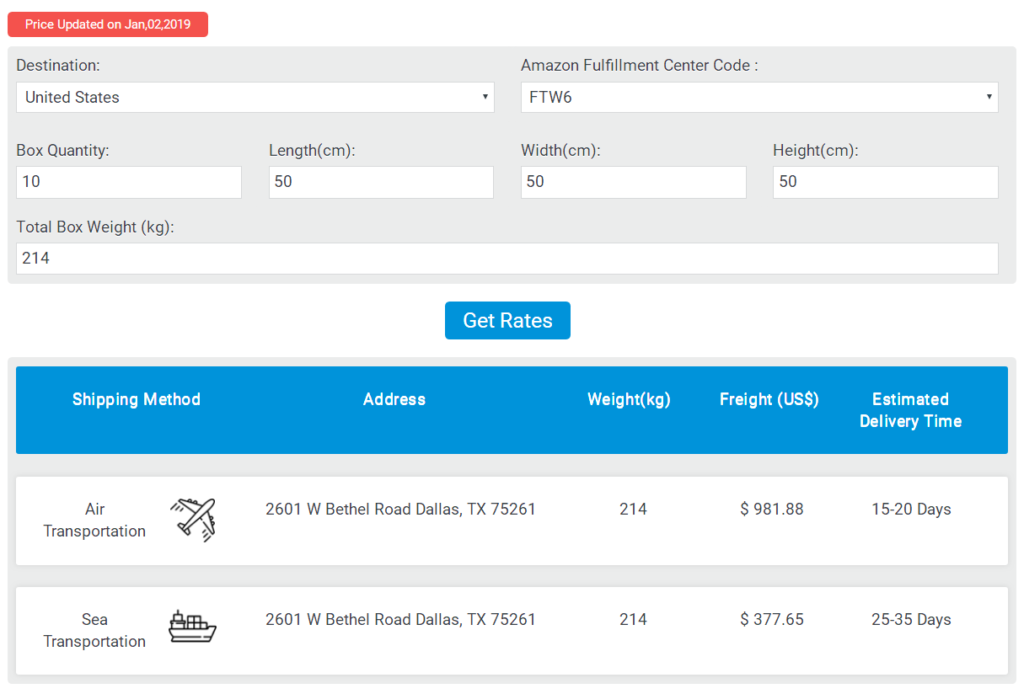Screen dimensions: 1024x694
Task: Select the Air Transportation row label
Action: tap(94, 520)
